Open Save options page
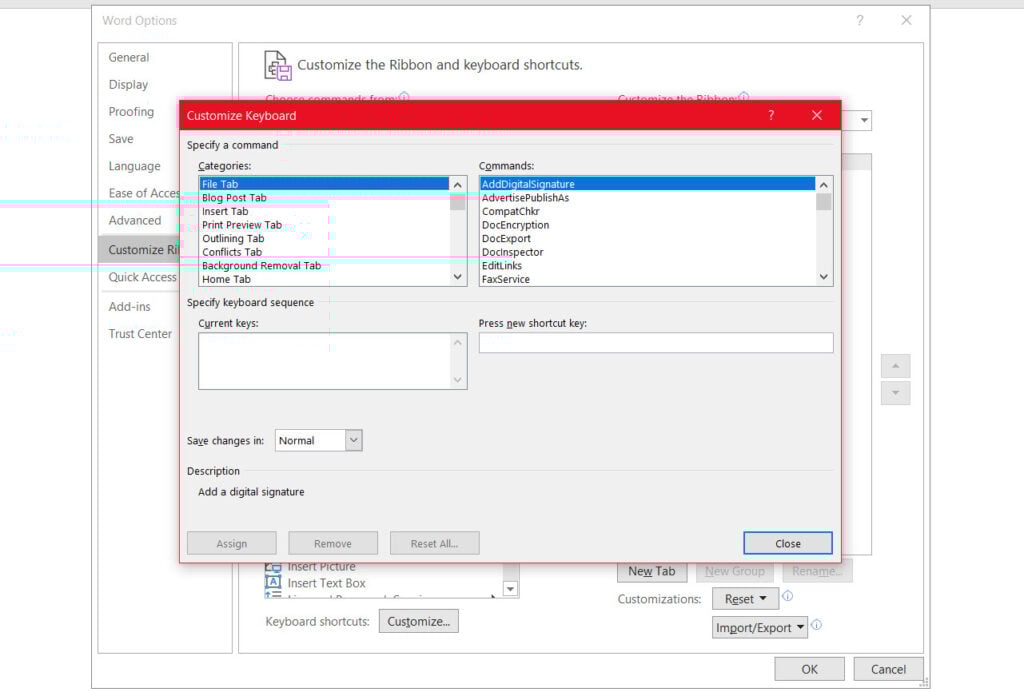 (x=121, y=139)
